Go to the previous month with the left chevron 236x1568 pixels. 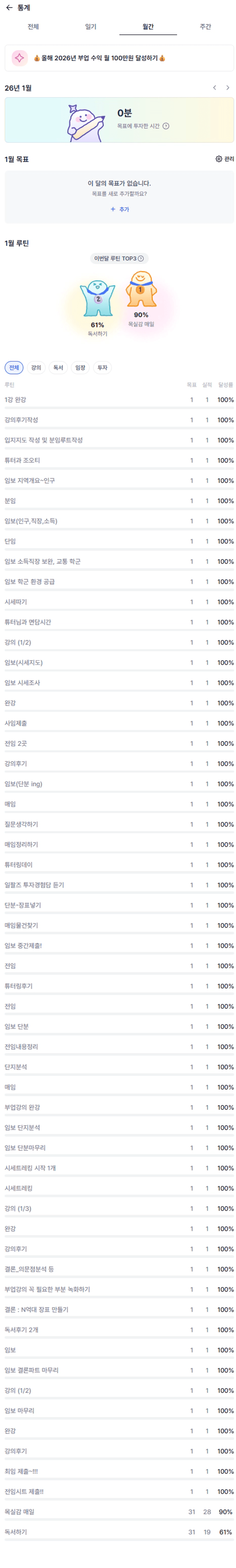point(214,88)
